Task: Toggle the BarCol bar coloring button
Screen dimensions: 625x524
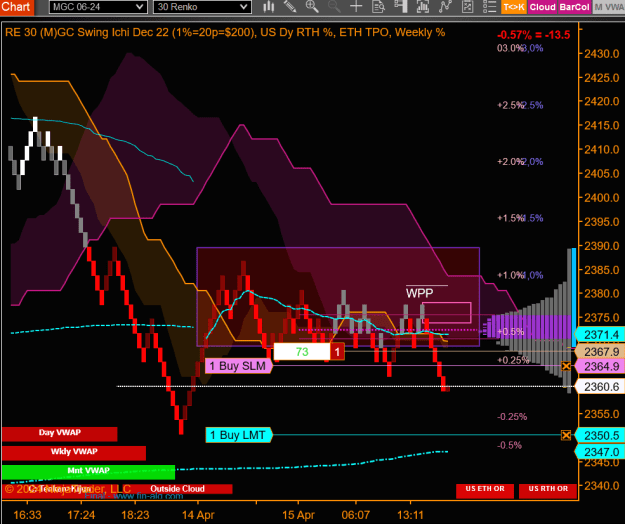Action: (x=574, y=7)
